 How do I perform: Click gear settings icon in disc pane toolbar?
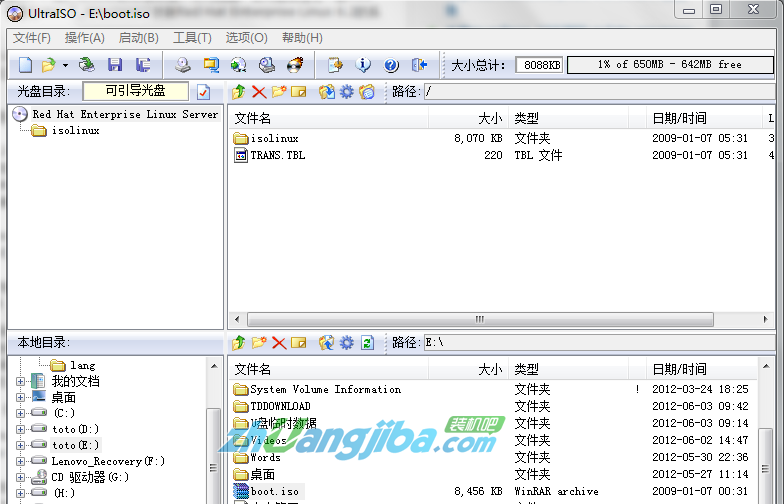pos(347,92)
